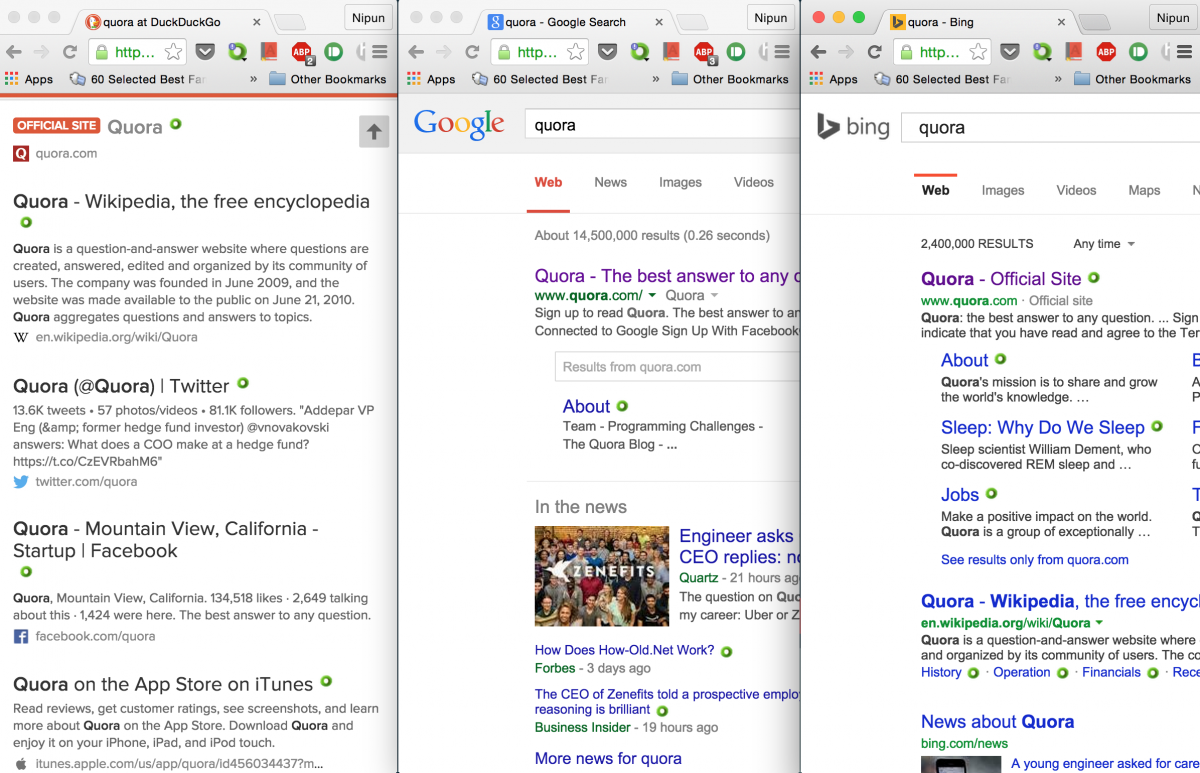Open Pocket extension in the DuckDuckGo window
Image resolution: width=1200 pixels, height=773 pixels.
coord(204,52)
